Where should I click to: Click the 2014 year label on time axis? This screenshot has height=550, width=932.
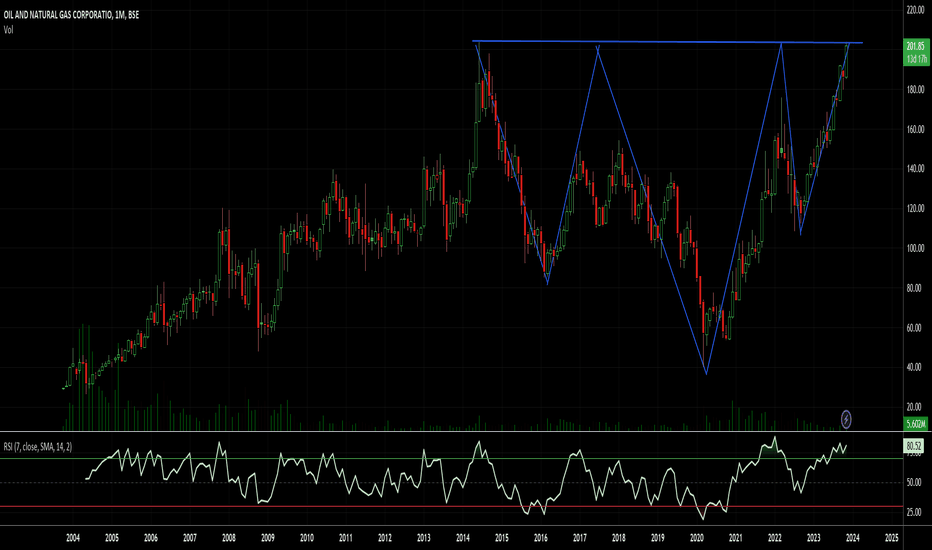point(463,538)
